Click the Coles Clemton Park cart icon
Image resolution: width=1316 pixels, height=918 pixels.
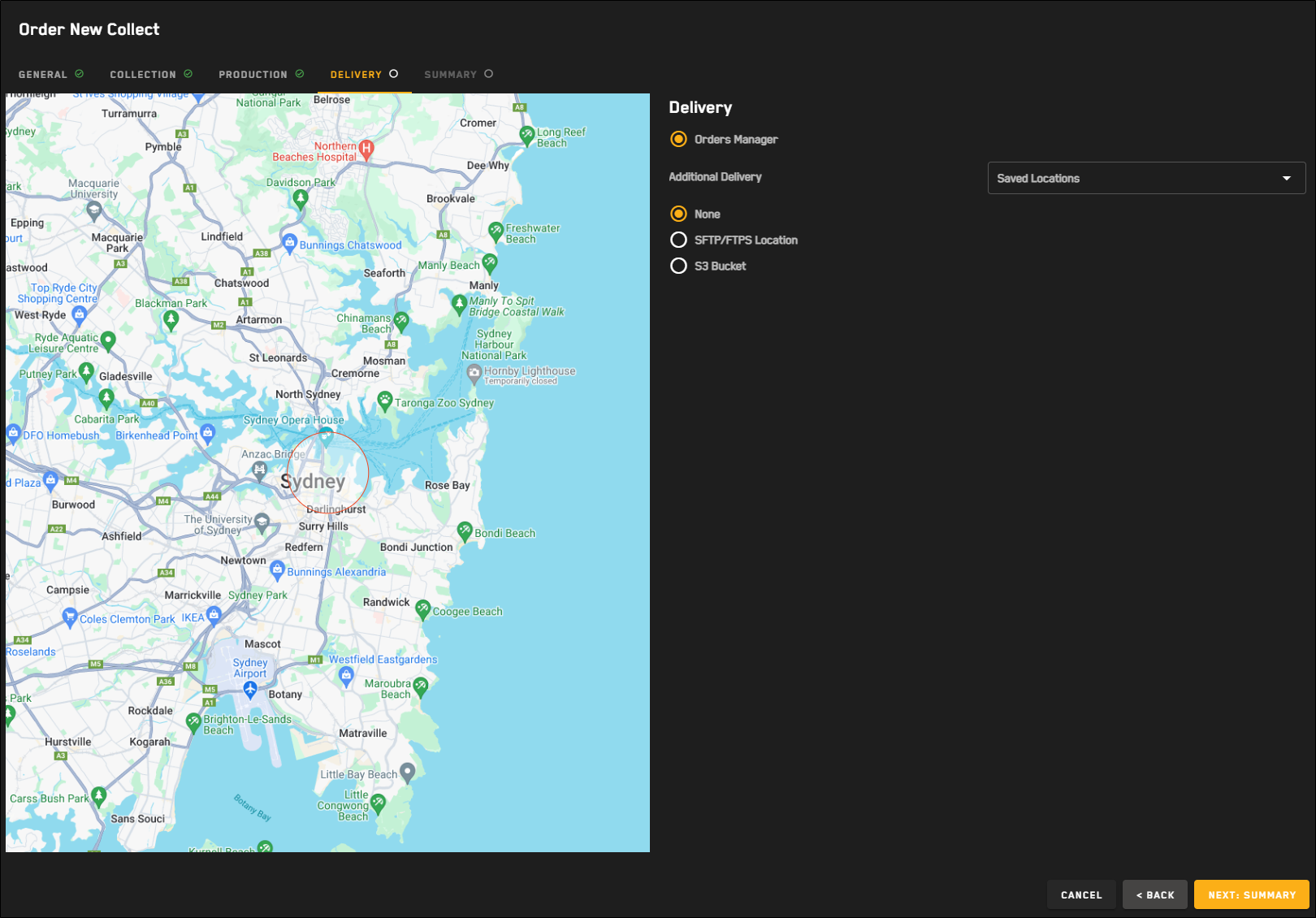(70, 617)
